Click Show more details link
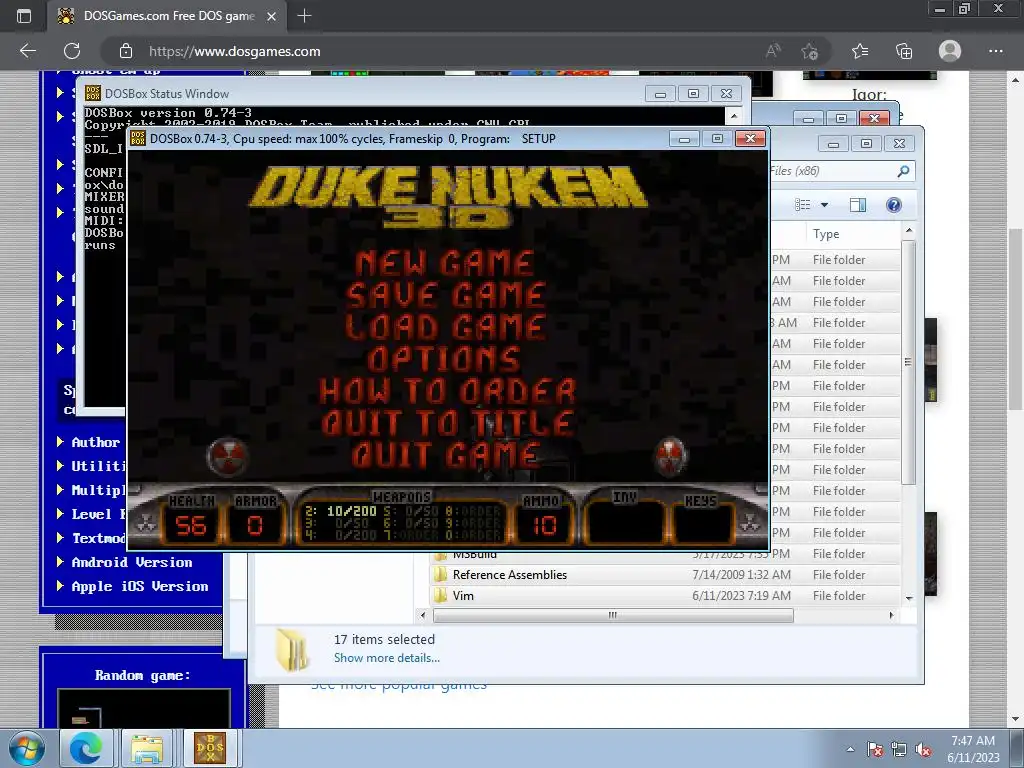Image resolution: width=1024 pixels, height=768 pixels. pyautogui.click(x=387, y=658)
